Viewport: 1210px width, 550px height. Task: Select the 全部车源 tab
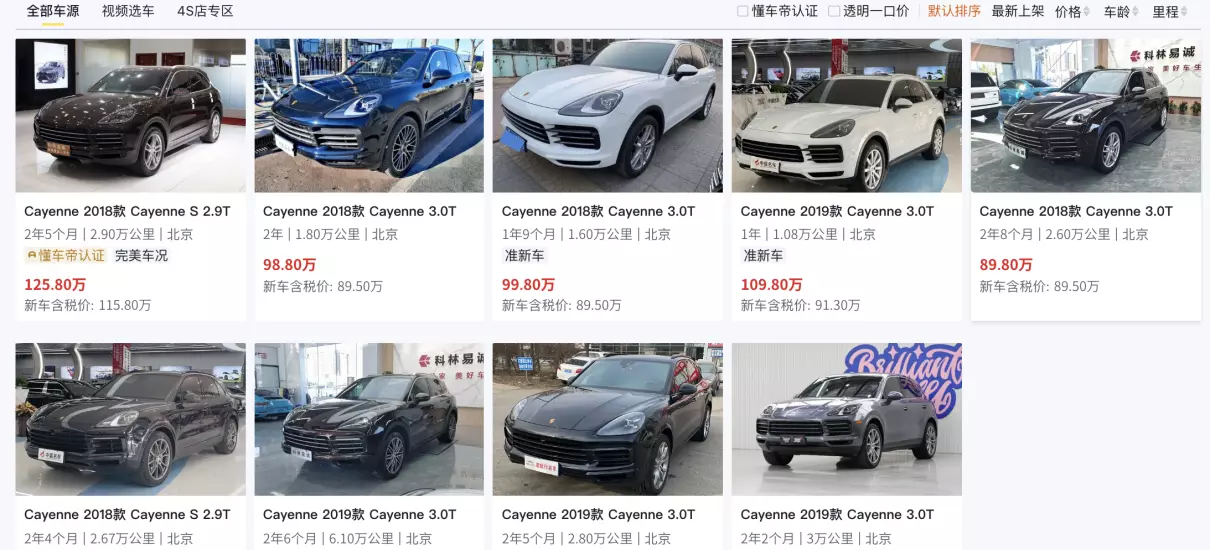[53, 12]
